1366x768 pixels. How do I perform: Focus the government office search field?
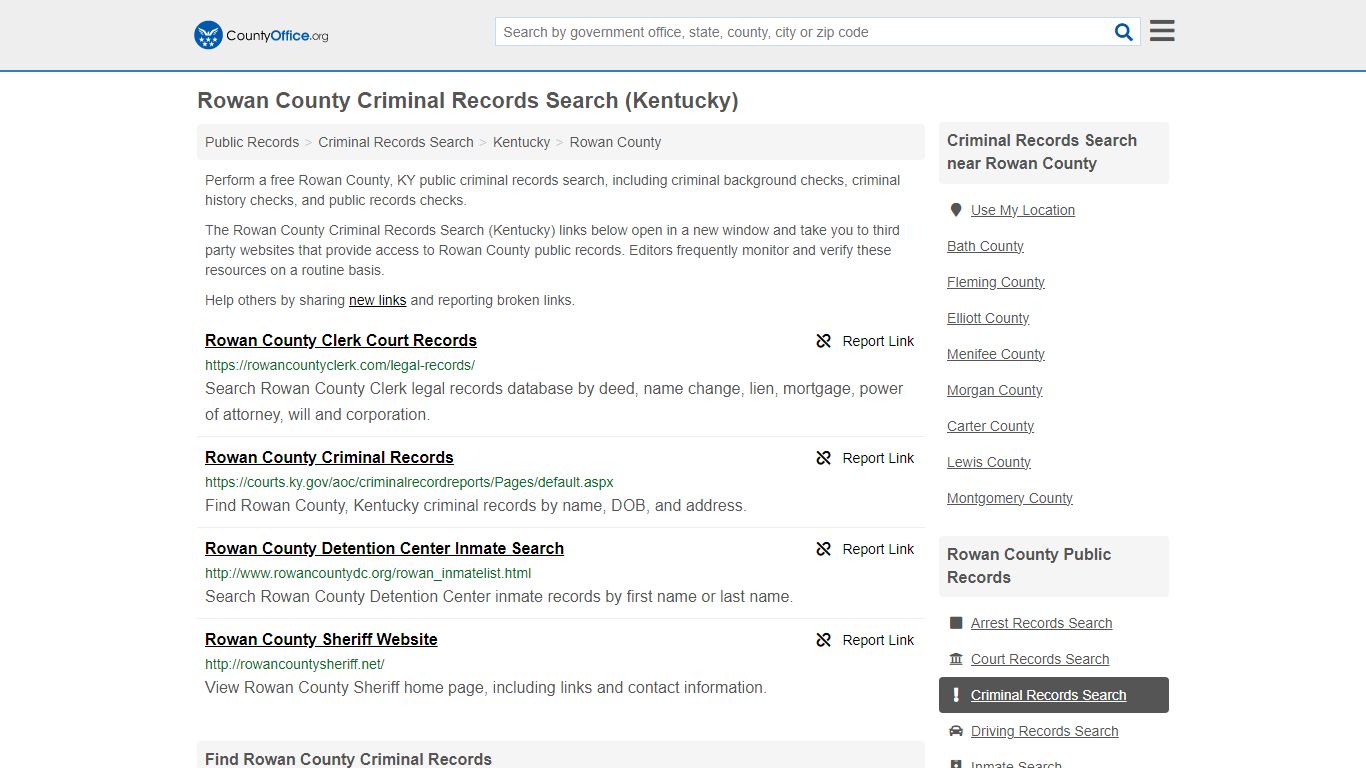pyautogui.click(x=804, y=32)
